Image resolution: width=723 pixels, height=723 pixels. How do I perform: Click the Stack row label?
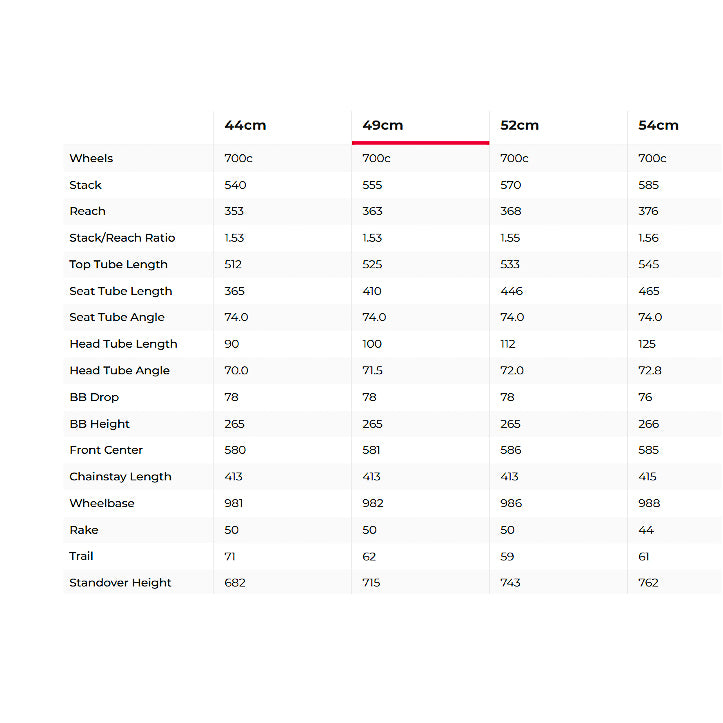click(x=85, y=185)
